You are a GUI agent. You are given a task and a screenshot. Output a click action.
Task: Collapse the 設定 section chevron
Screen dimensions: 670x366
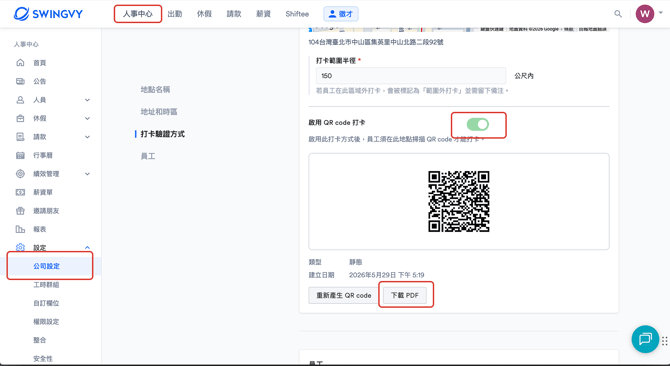(87, 247)
